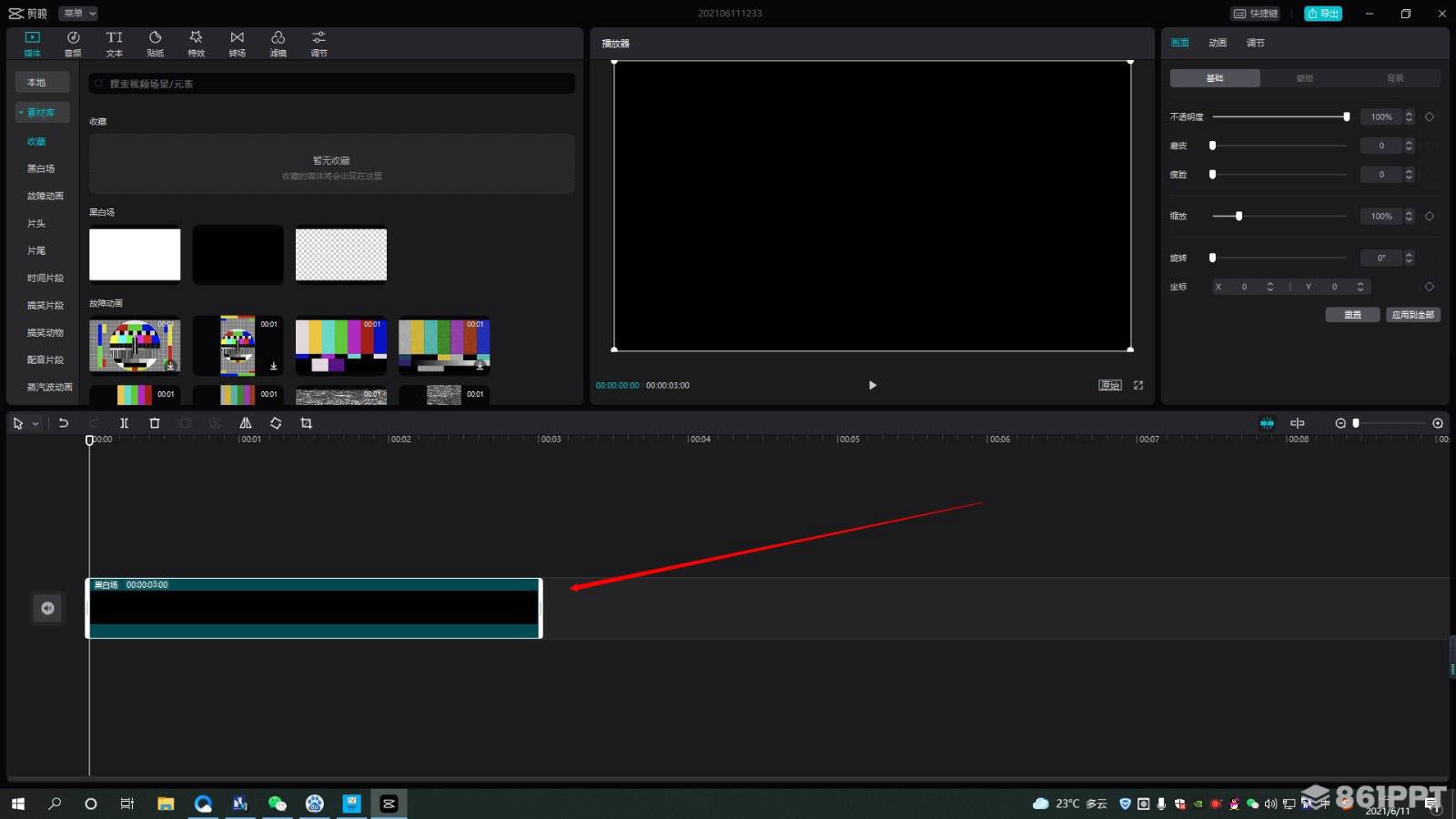The width and height of the screenshot is (1456, 819).
Task: Rotate the selected clip with rotate icon
Action: 276,423
